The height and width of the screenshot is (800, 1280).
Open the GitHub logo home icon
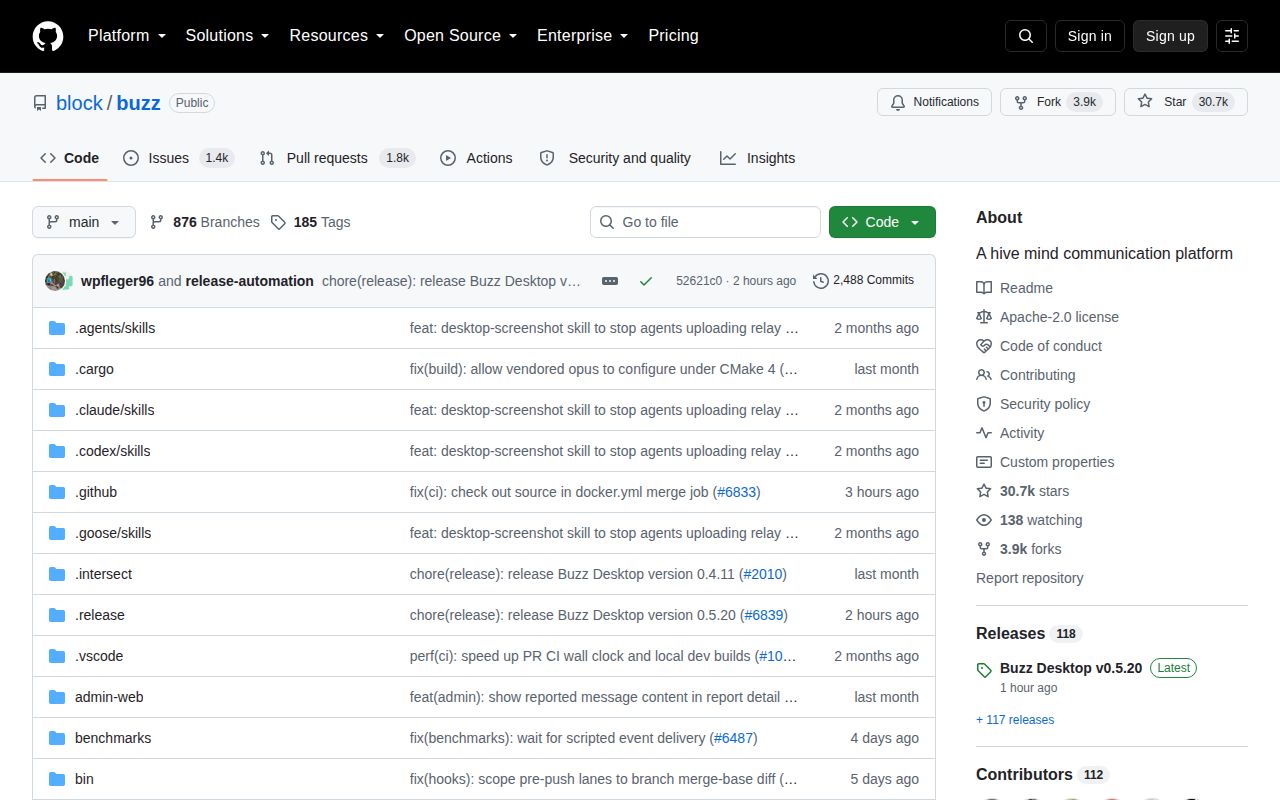[x=48, y=36]
